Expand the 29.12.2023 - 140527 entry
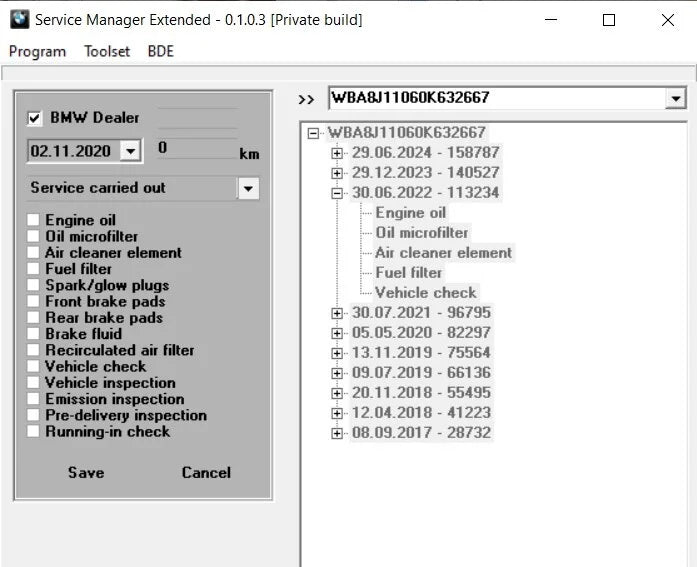697x567 pixels. coord(337,173)
